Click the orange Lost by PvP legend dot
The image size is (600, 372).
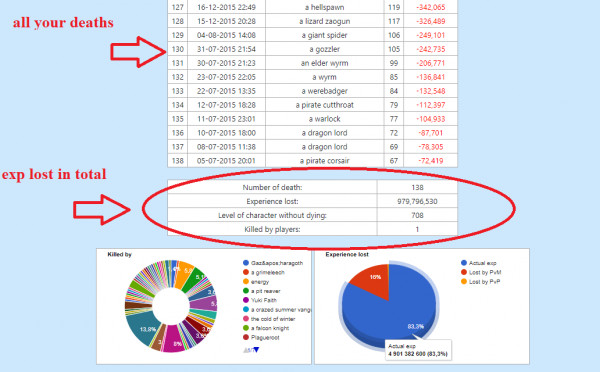click(464, 282)
